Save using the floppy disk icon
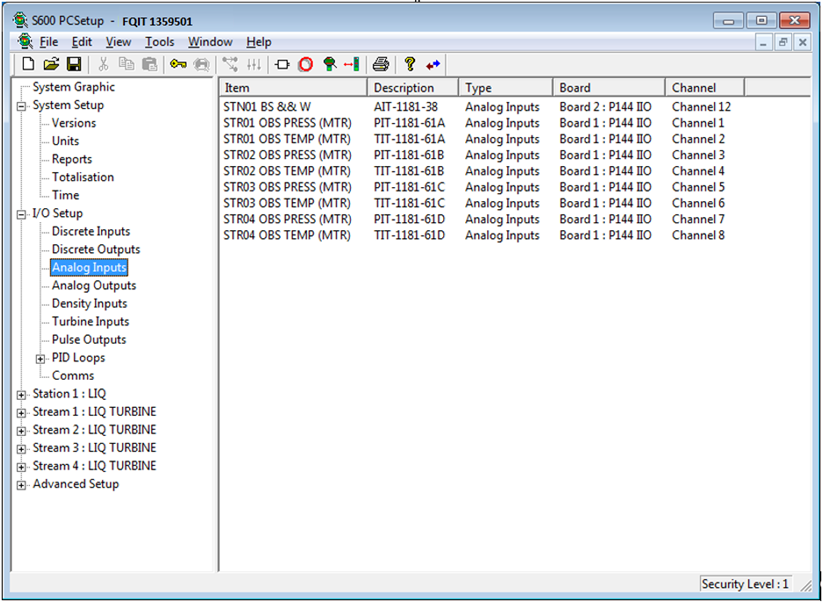 click(73, 65)
